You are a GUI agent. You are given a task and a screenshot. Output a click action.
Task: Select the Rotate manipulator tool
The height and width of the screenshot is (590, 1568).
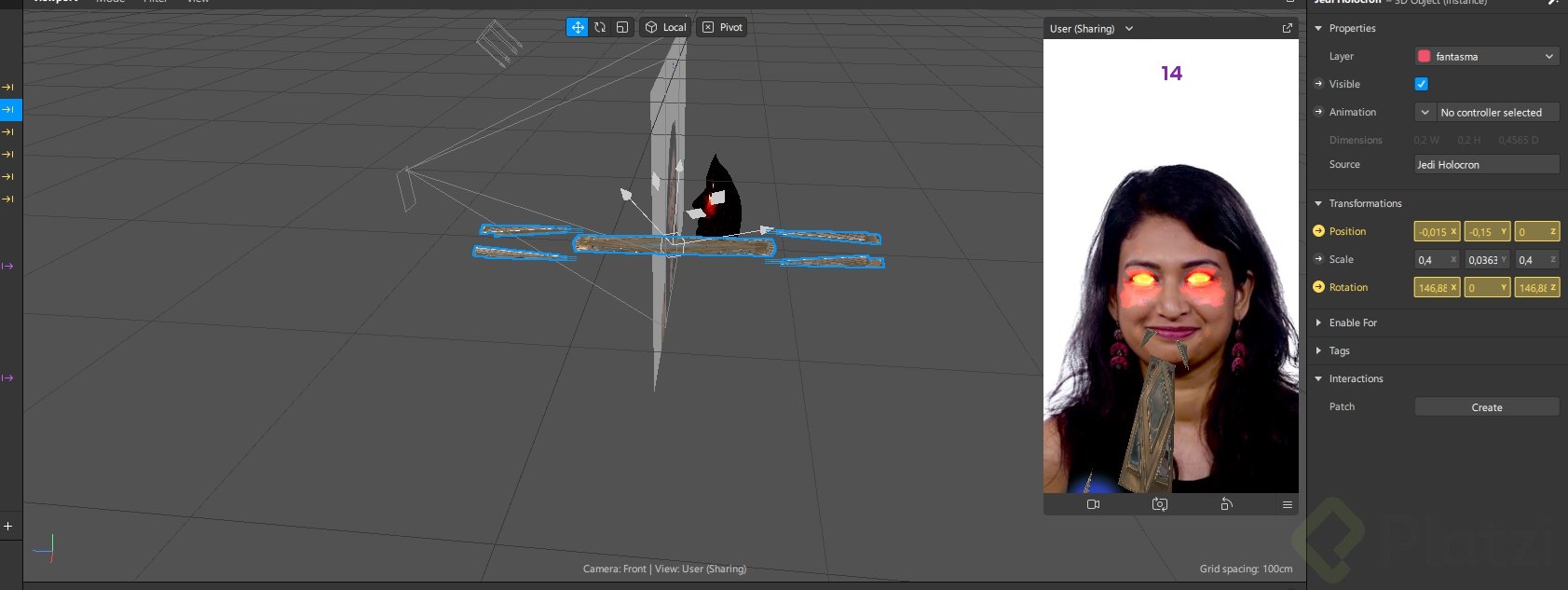[x=600, y=27]
